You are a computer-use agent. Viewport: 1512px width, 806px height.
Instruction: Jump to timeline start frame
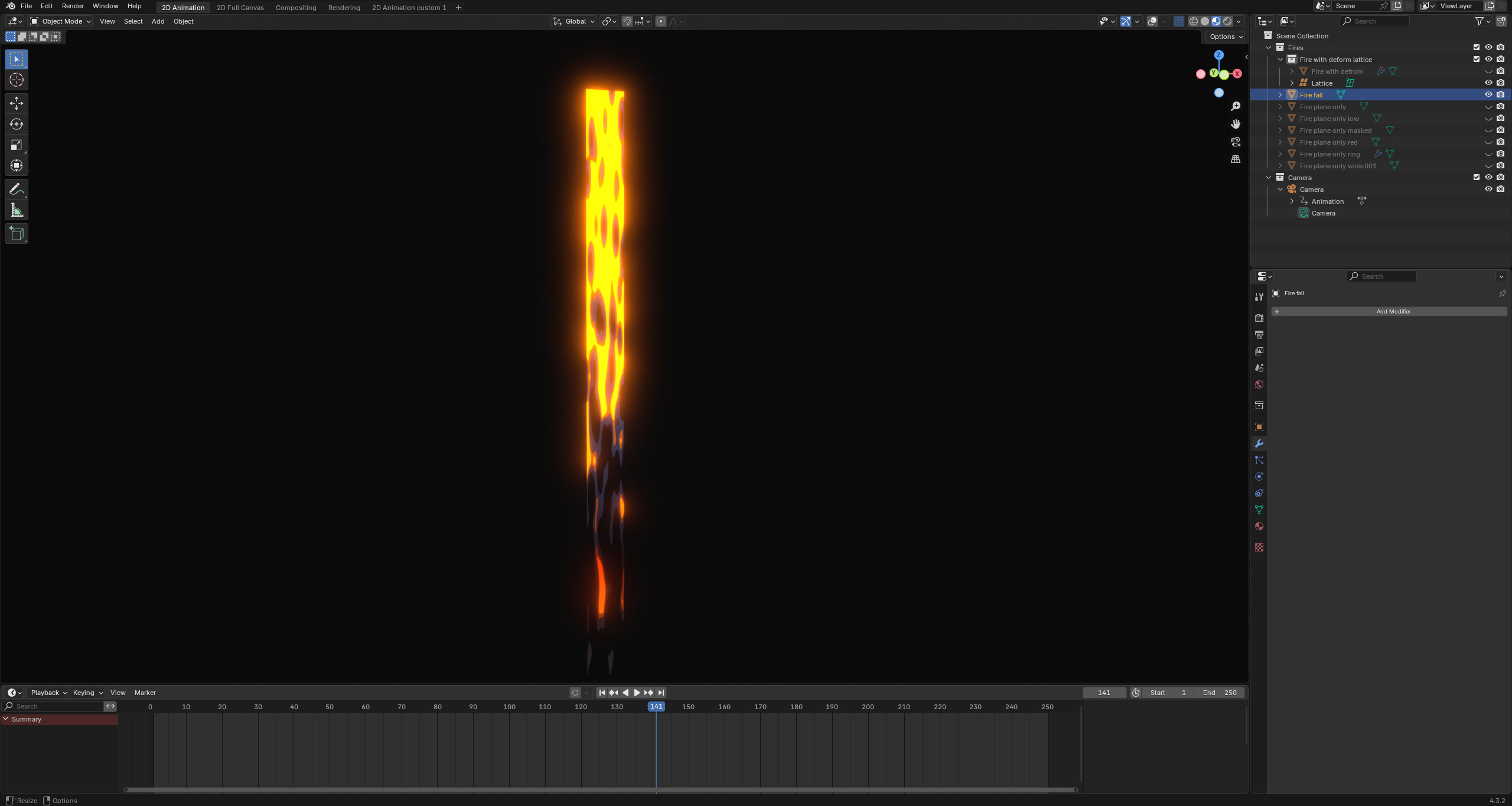pyautogui.click(x=601, y=693)
